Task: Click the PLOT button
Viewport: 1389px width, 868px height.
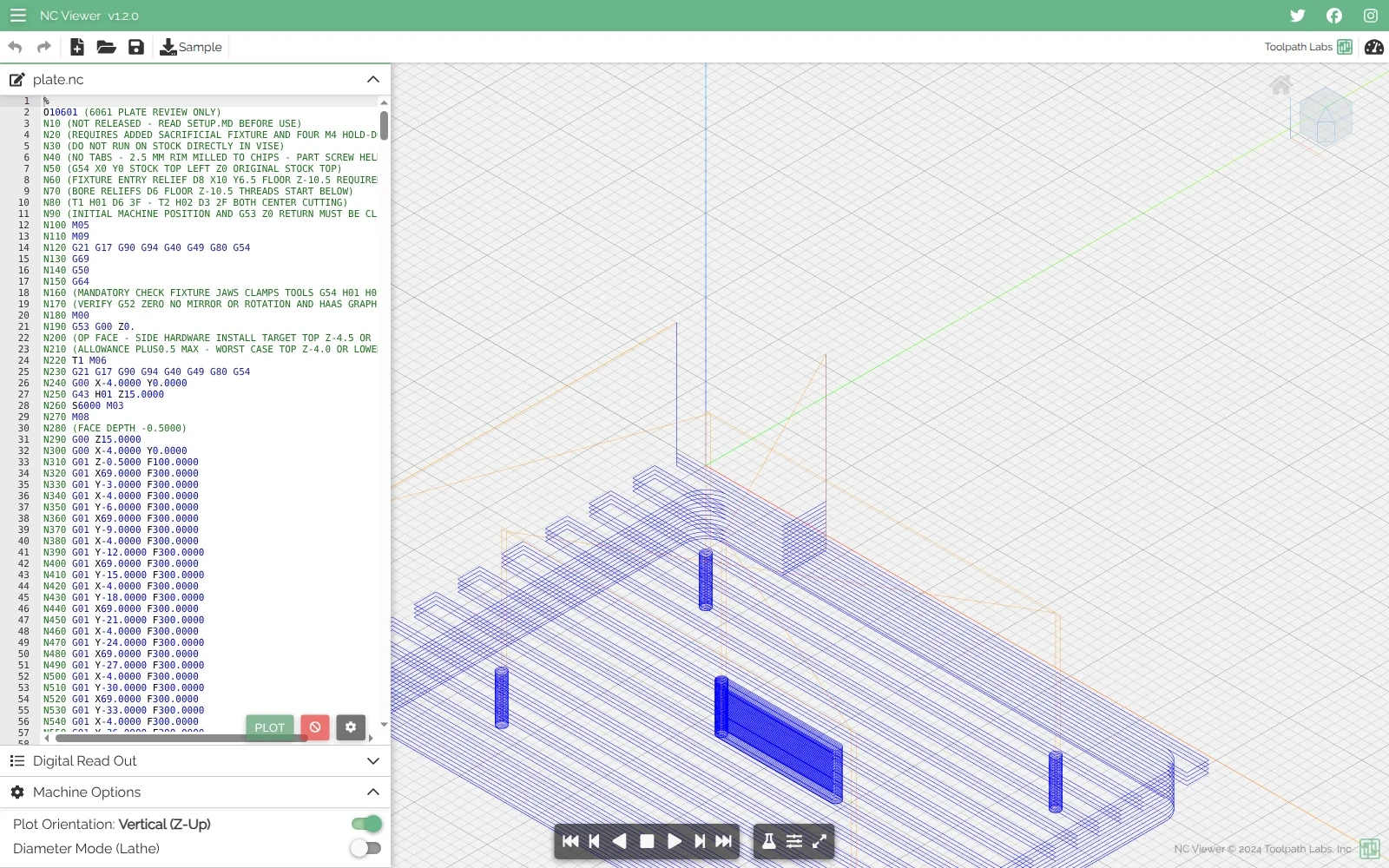Action: point(270,727)
